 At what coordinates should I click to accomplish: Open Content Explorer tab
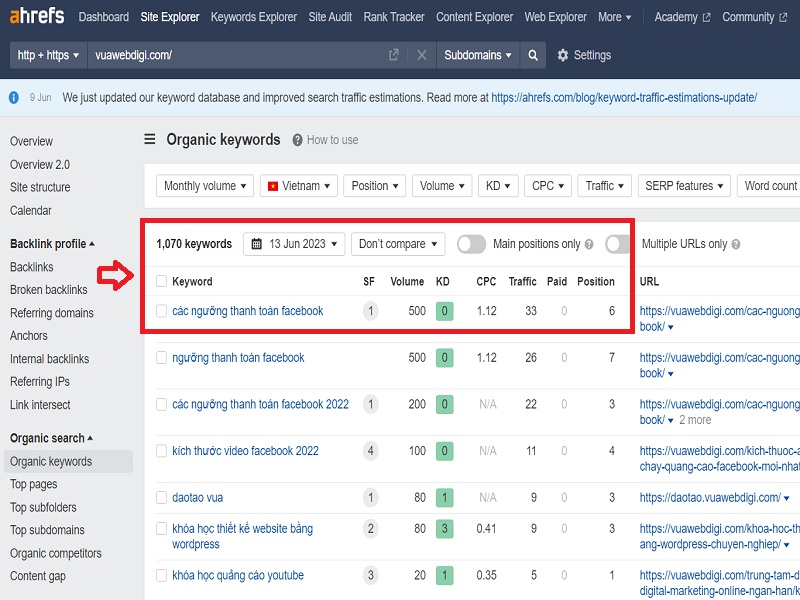point(474,17)
